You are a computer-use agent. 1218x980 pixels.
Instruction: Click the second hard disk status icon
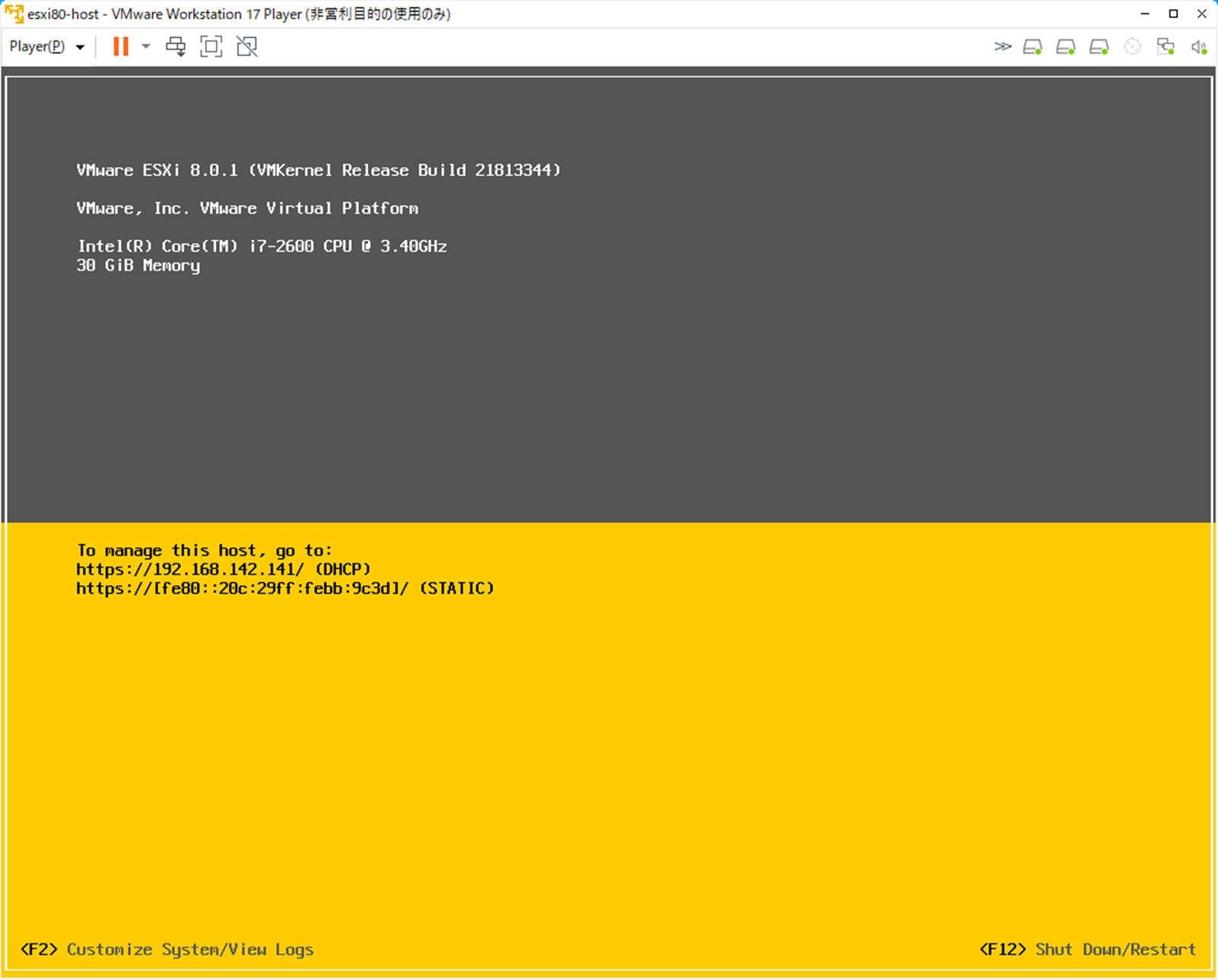[x=1064, y=46]
